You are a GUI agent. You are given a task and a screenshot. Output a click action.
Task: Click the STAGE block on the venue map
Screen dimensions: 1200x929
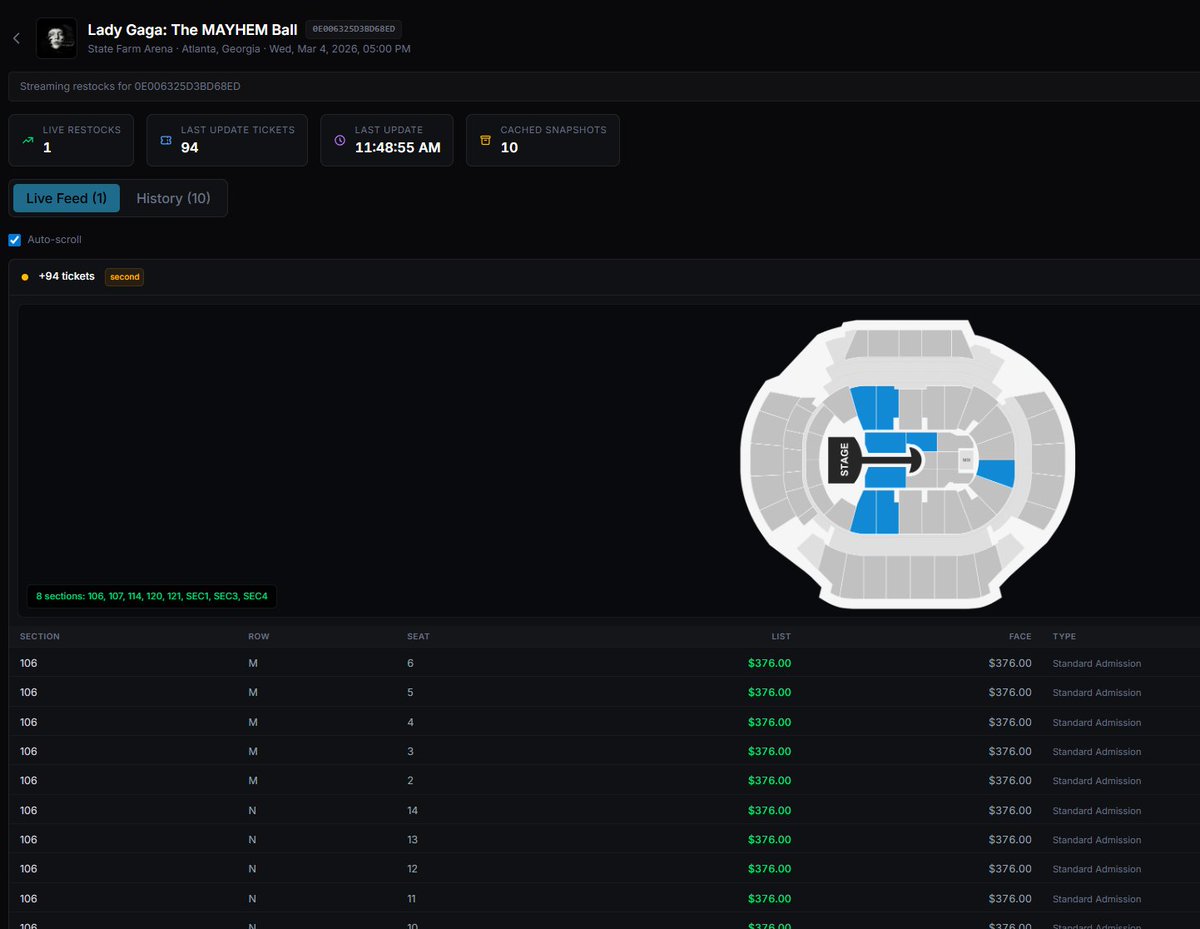(846, 460)
